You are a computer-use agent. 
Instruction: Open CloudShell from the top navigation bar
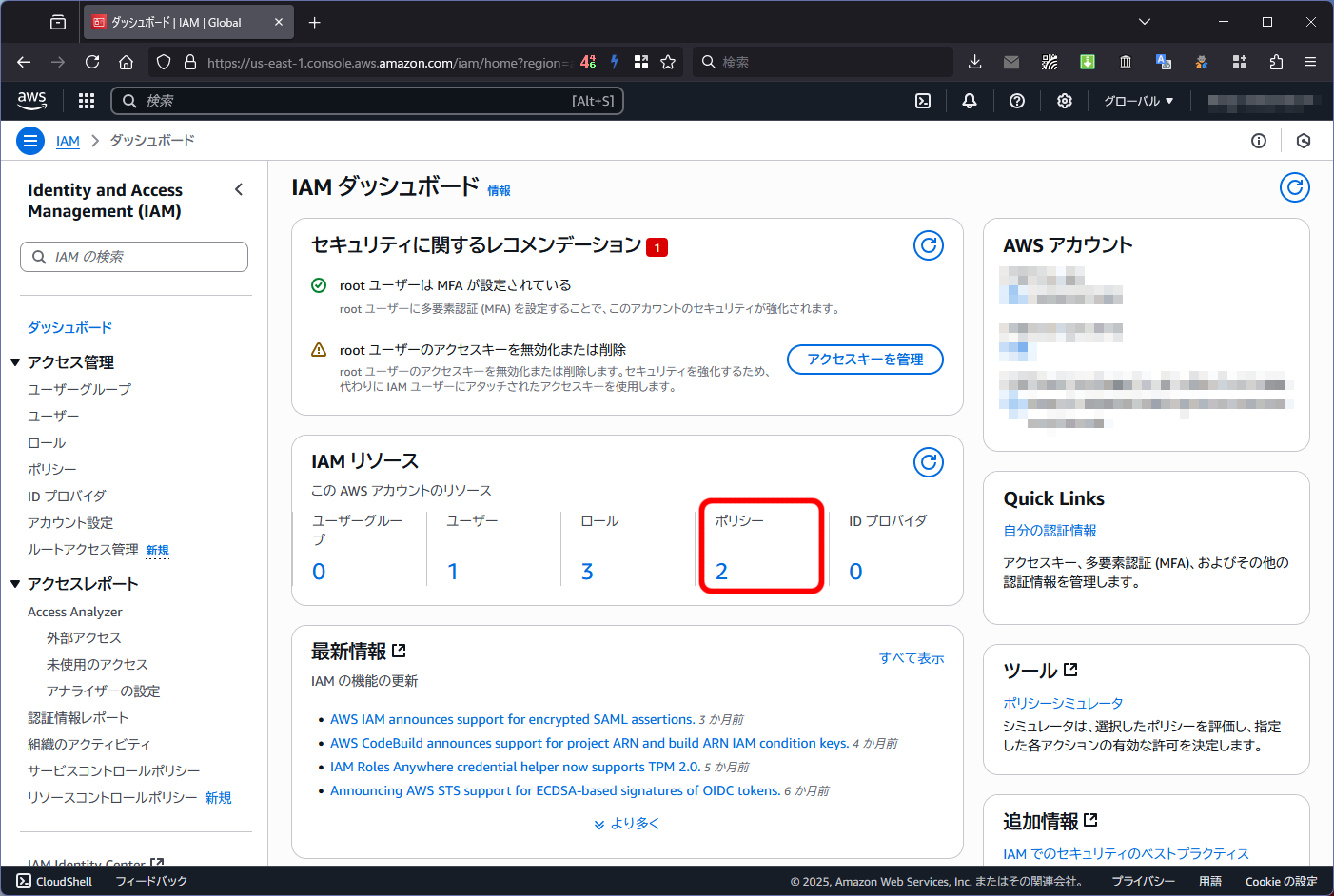923,101
